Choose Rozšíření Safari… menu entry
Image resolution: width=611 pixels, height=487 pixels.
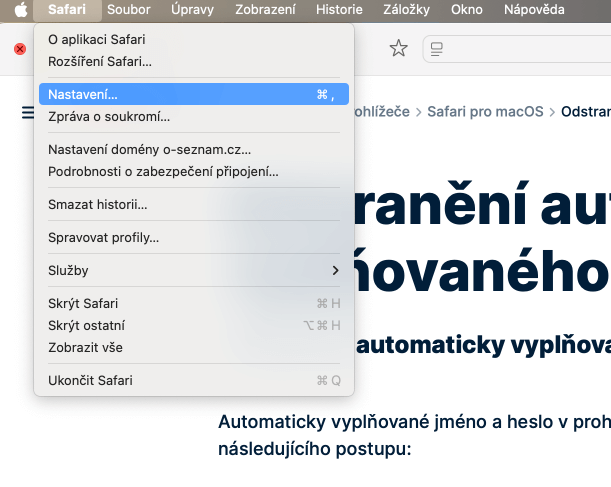point(100,61)
